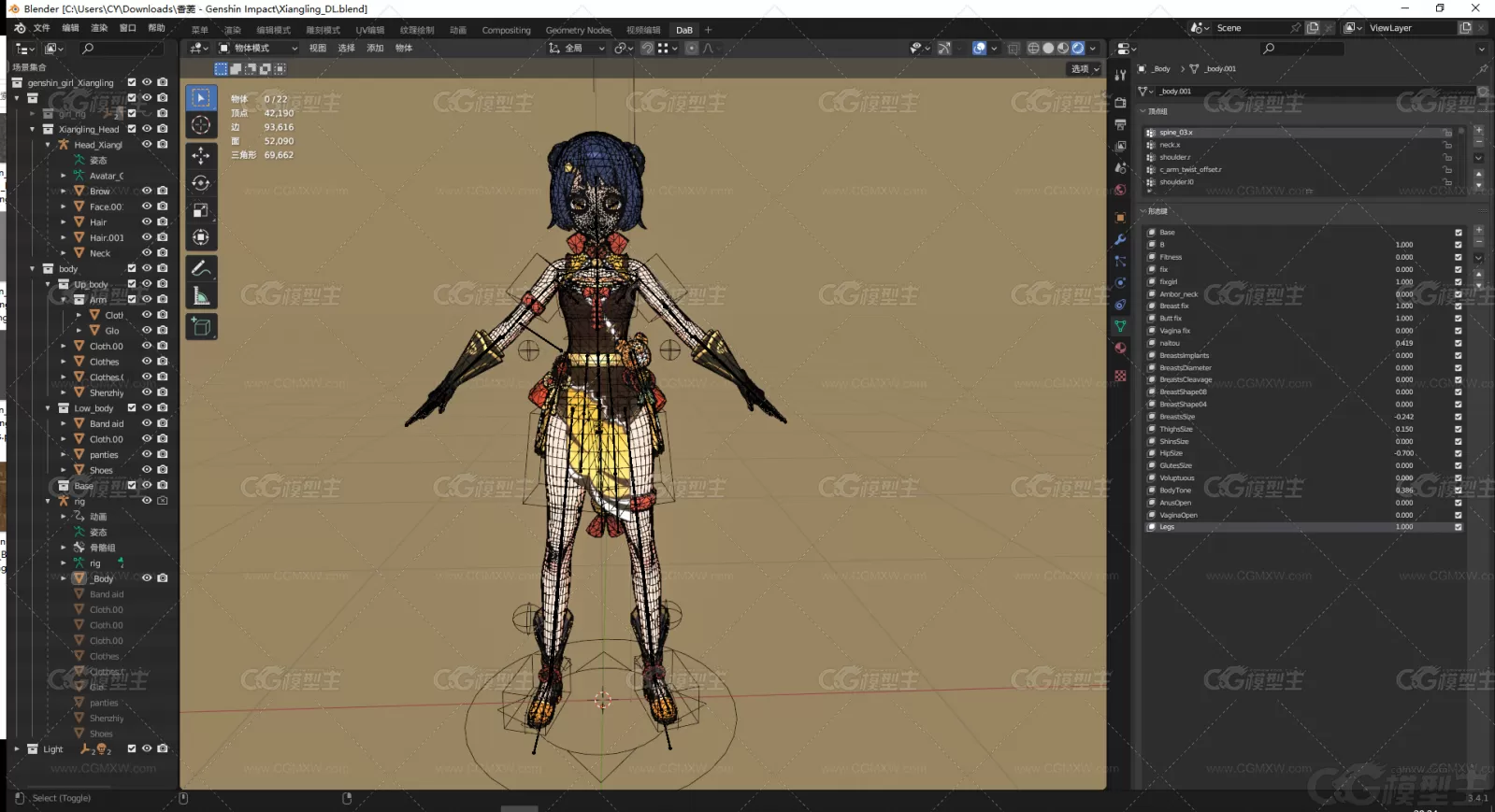This screenshot has height=812, width=1495.
Task: Switch viewport to wireframe shading
Action: click(x=1033, y=49)
